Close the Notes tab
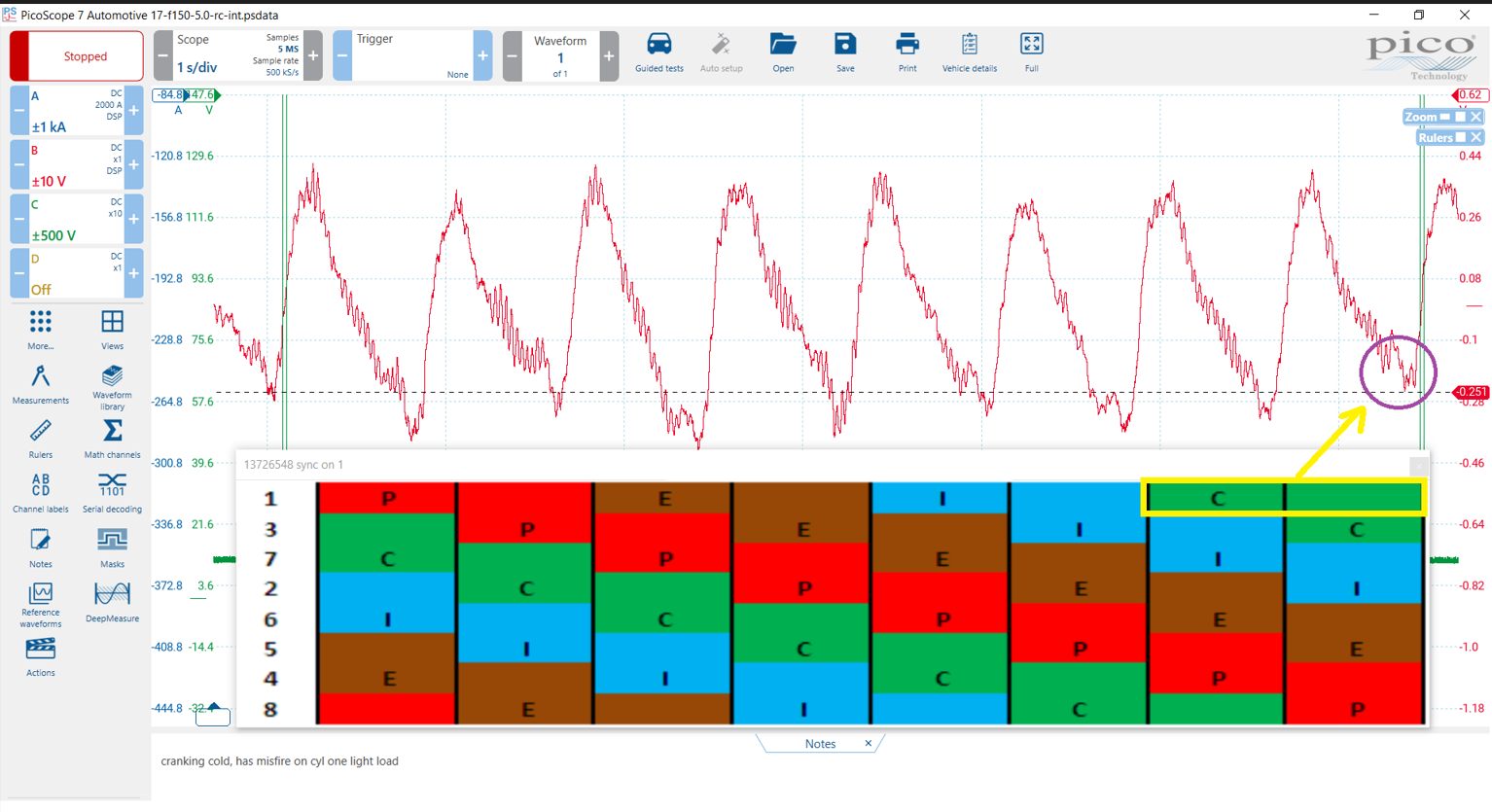This screenshot has height=812, width=1492. click(869, 743)
